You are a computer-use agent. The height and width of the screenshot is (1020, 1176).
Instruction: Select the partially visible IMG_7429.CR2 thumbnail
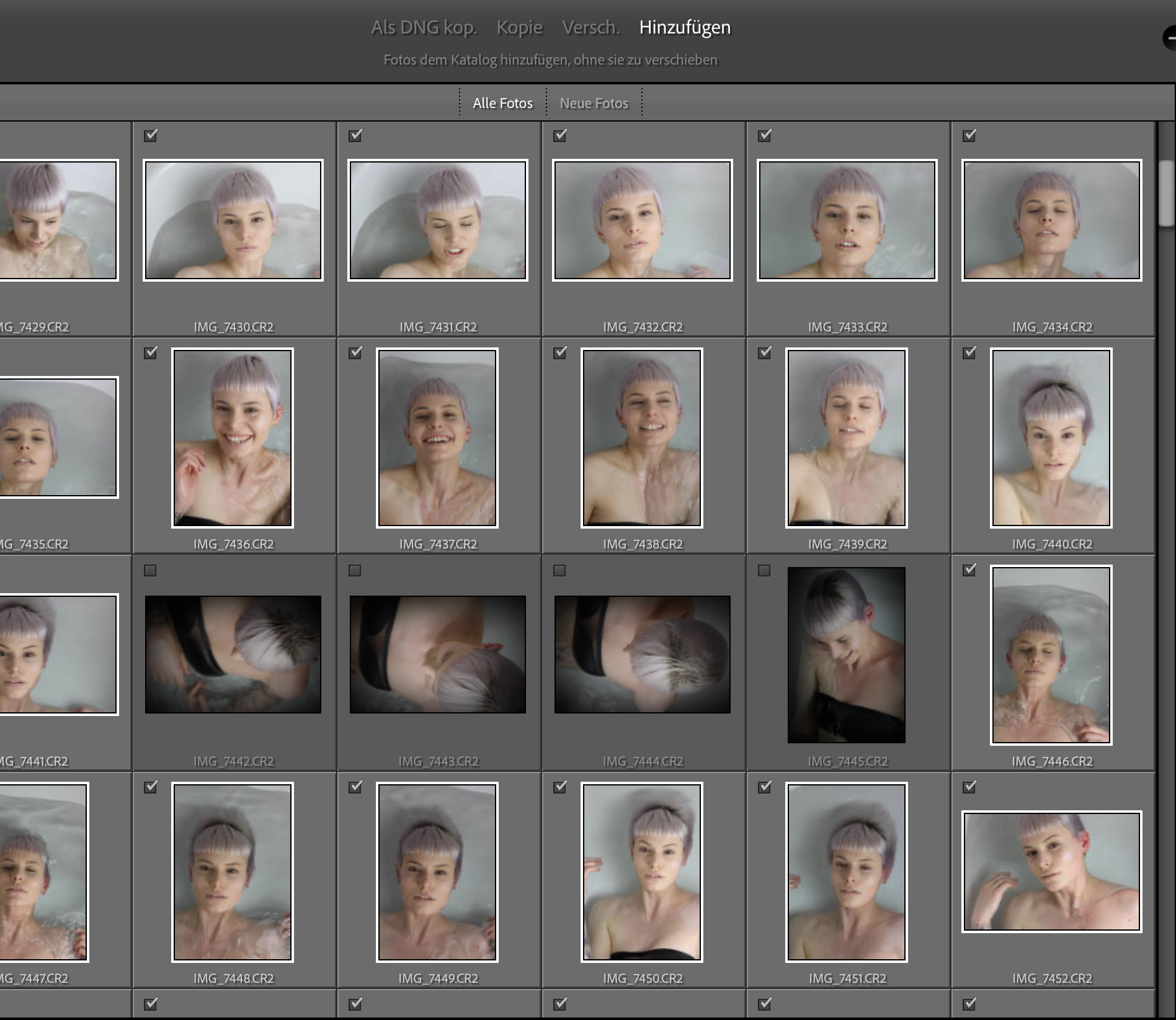tap(59, 220)
